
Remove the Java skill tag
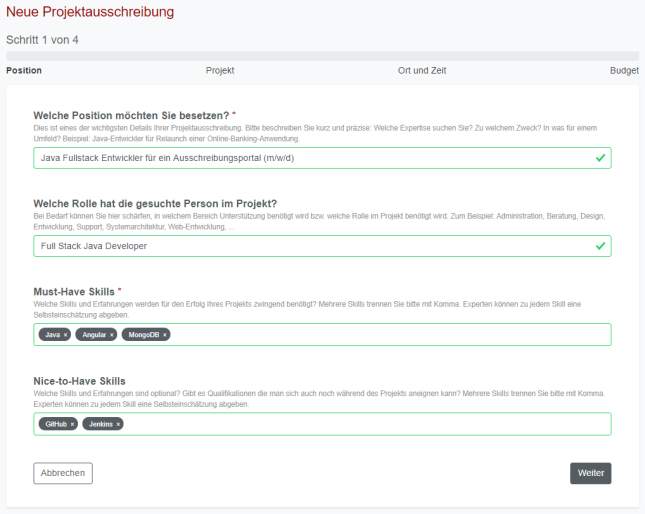(x=66, y=335)
